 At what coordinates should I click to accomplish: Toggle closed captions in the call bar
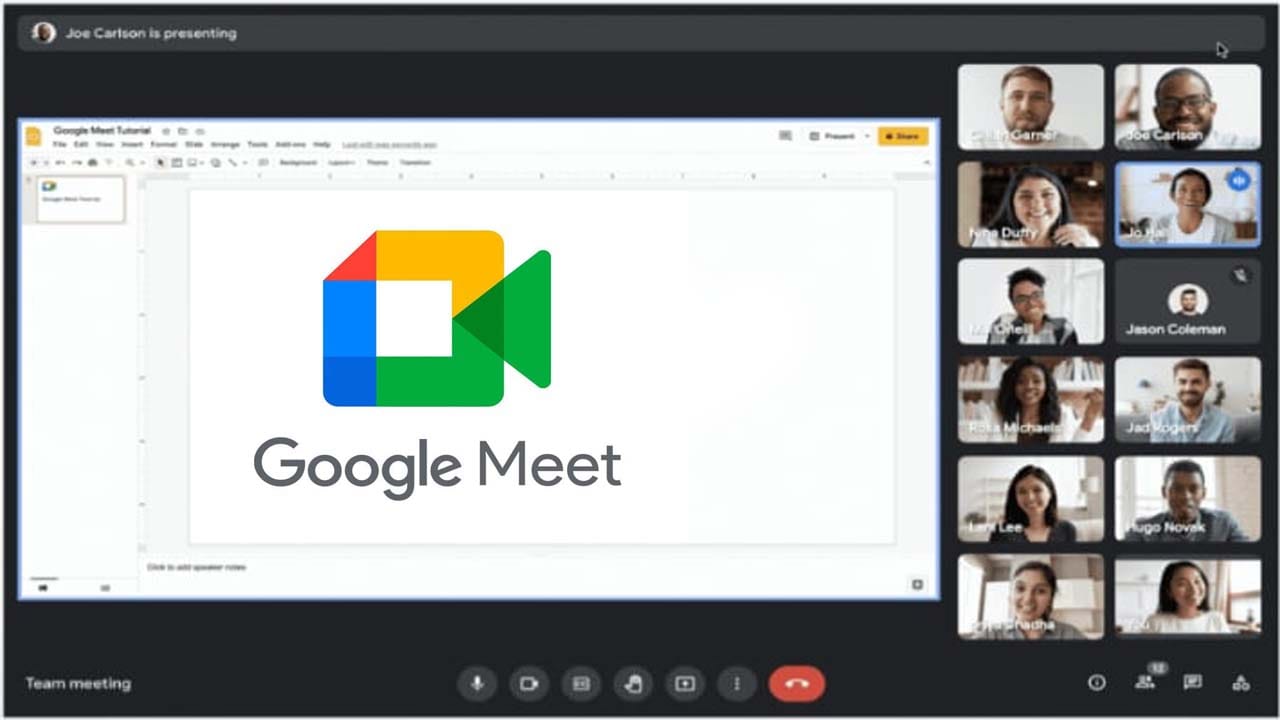point(581,684)
